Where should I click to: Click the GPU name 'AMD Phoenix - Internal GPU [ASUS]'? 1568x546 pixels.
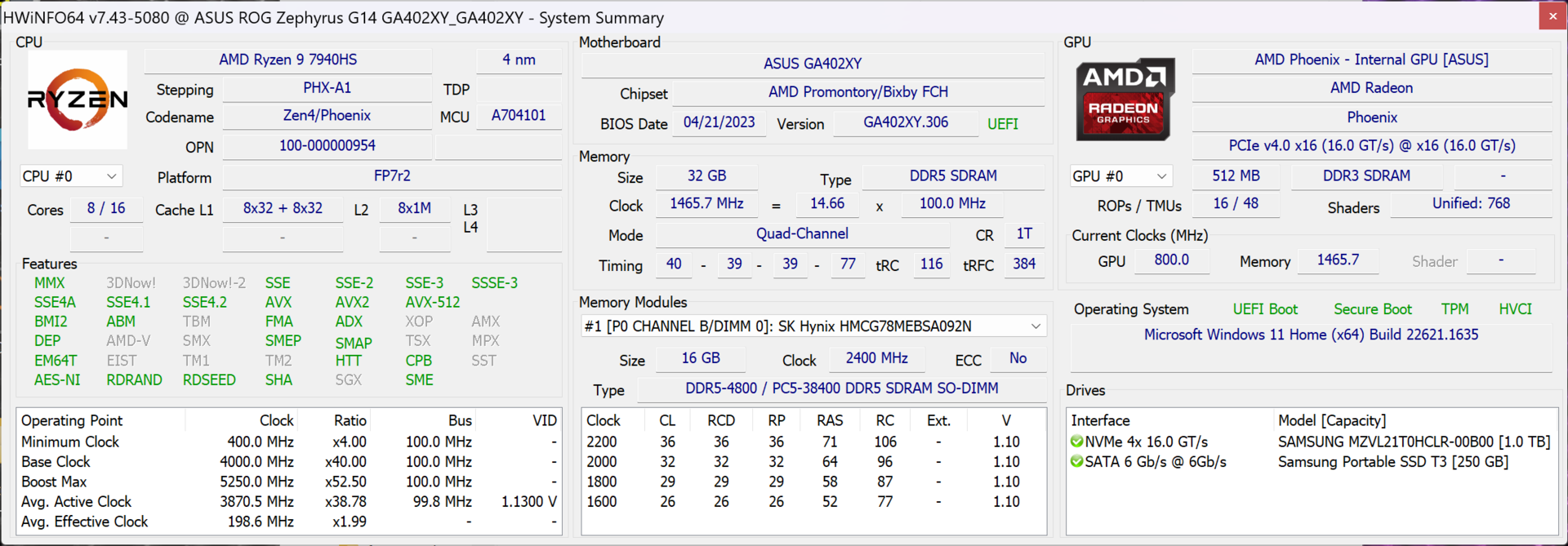coord(1372,60)
